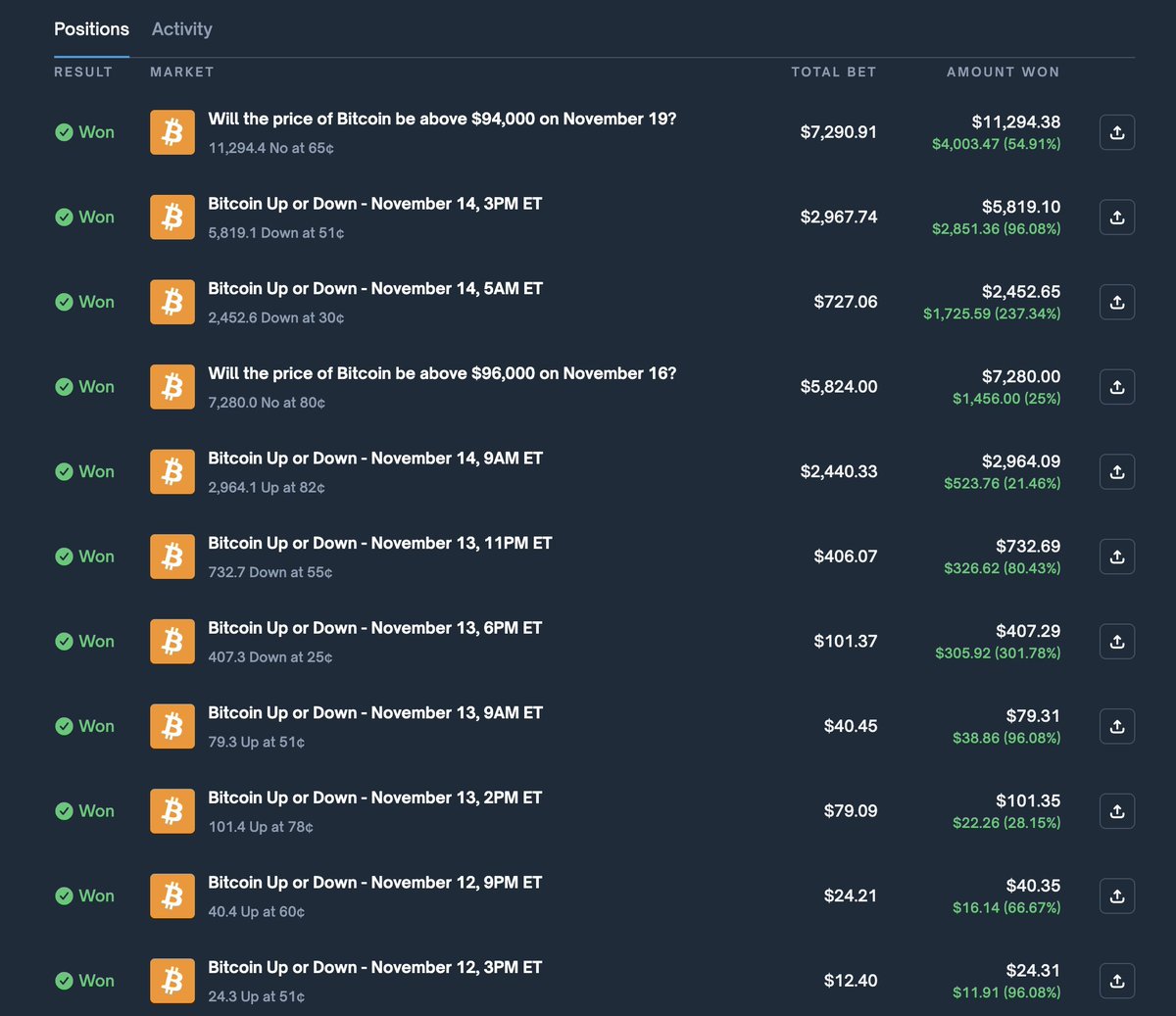
Task: Click the TOTAL BET column header
Action: 834,72
